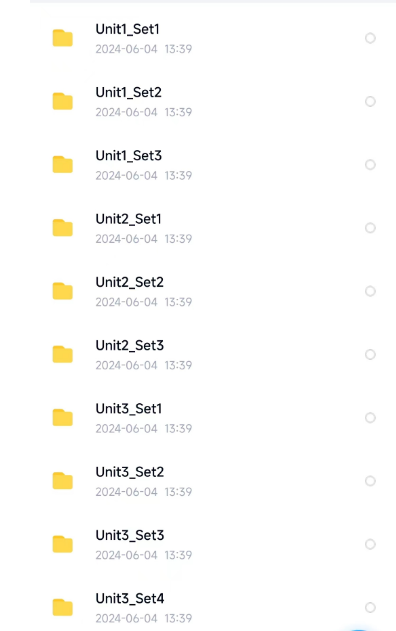Open the Unit1_Set1 folder icon
Screen dimensions: 396x631
(62, 38)
